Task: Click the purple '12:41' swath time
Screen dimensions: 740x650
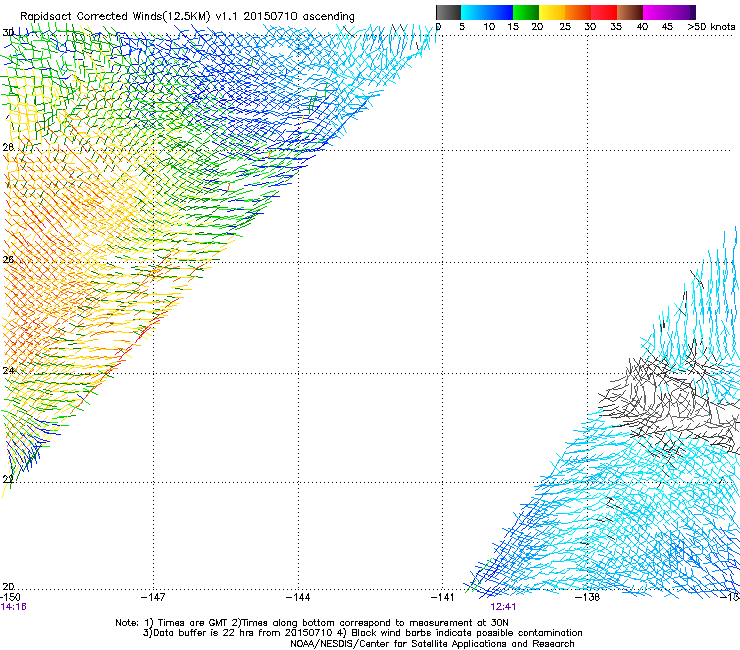Action: 503,607
